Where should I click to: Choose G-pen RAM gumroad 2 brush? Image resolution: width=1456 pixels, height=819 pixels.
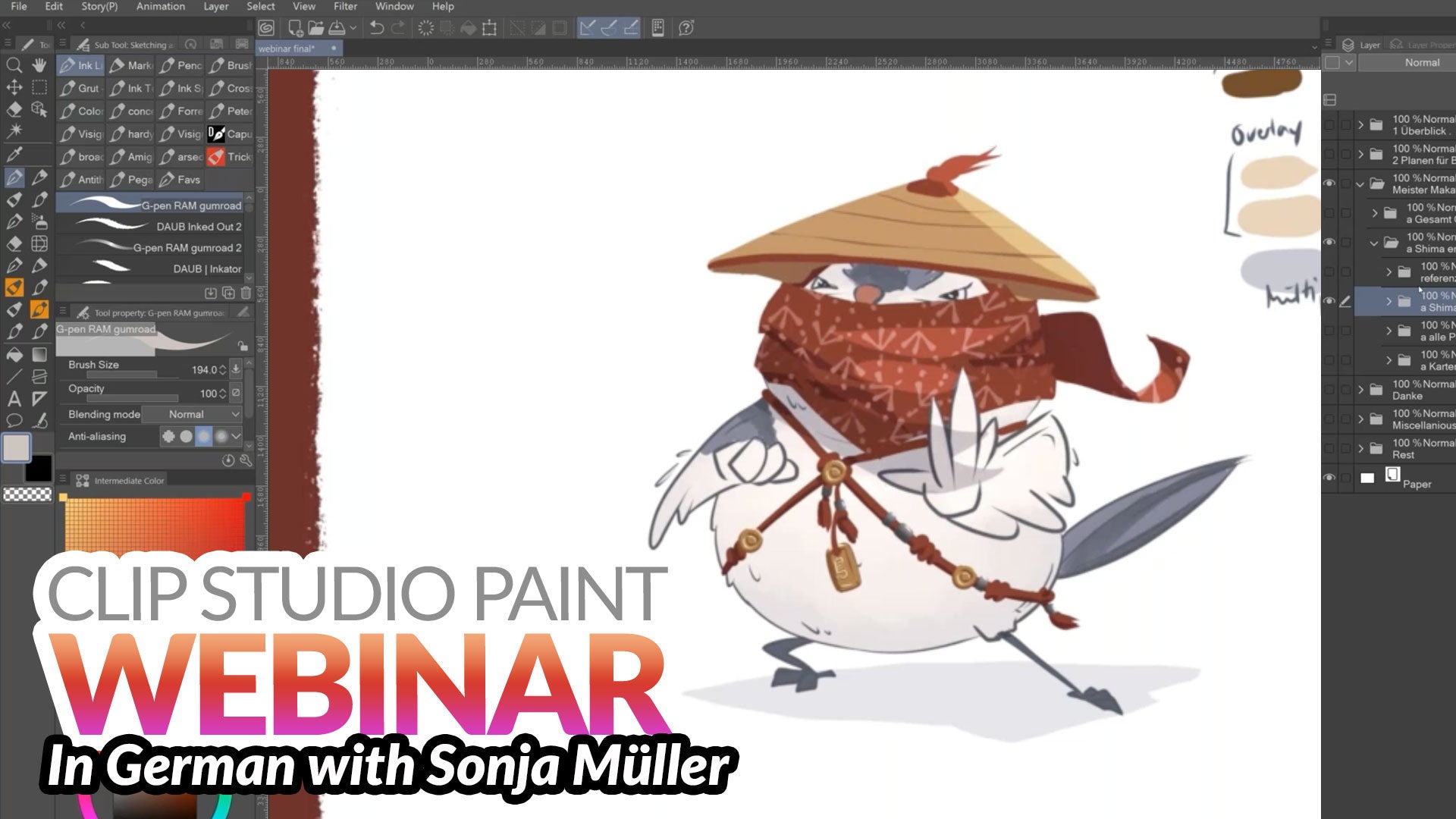point(150,247)
